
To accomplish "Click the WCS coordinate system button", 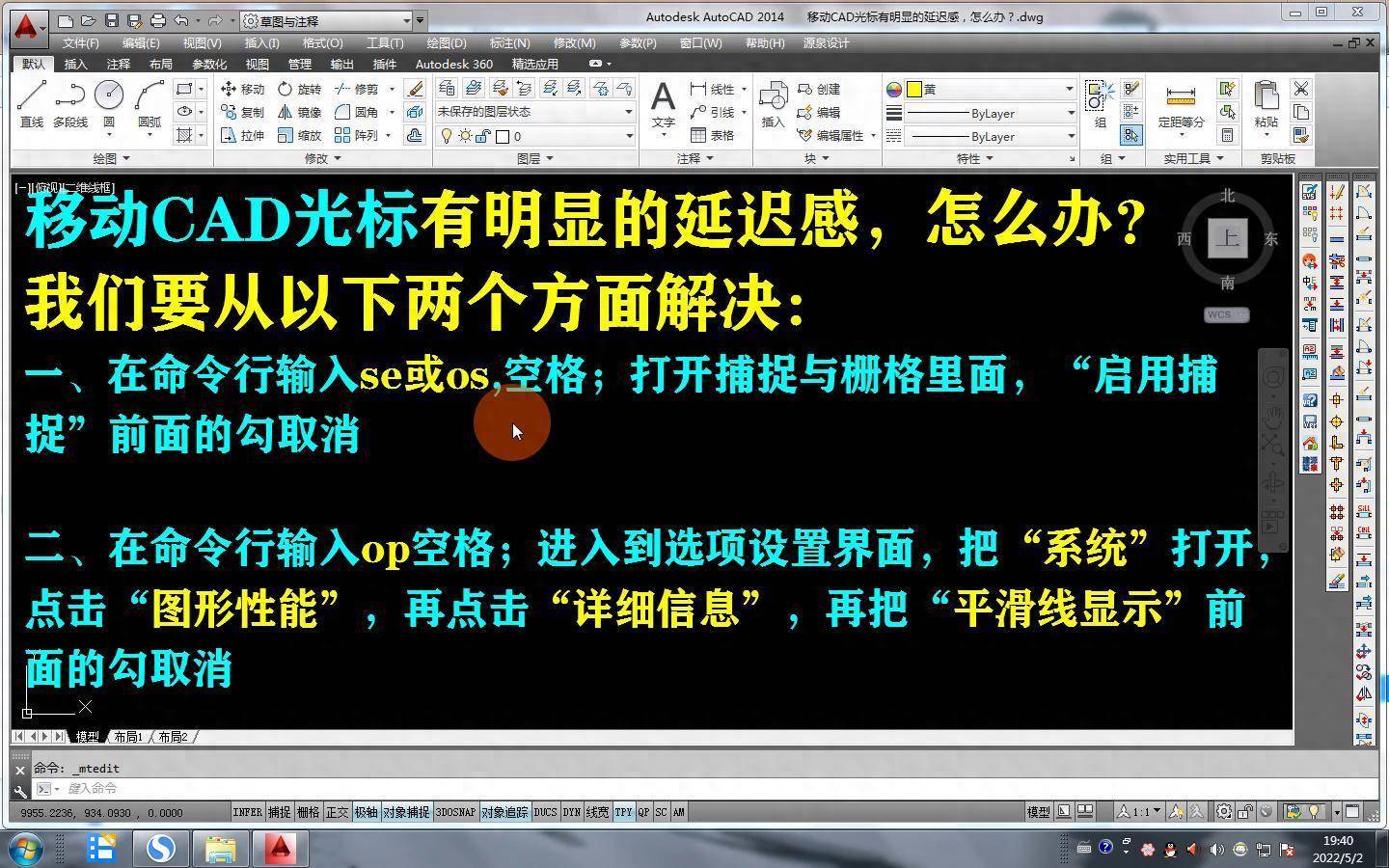I will (x=1226, y=315).
